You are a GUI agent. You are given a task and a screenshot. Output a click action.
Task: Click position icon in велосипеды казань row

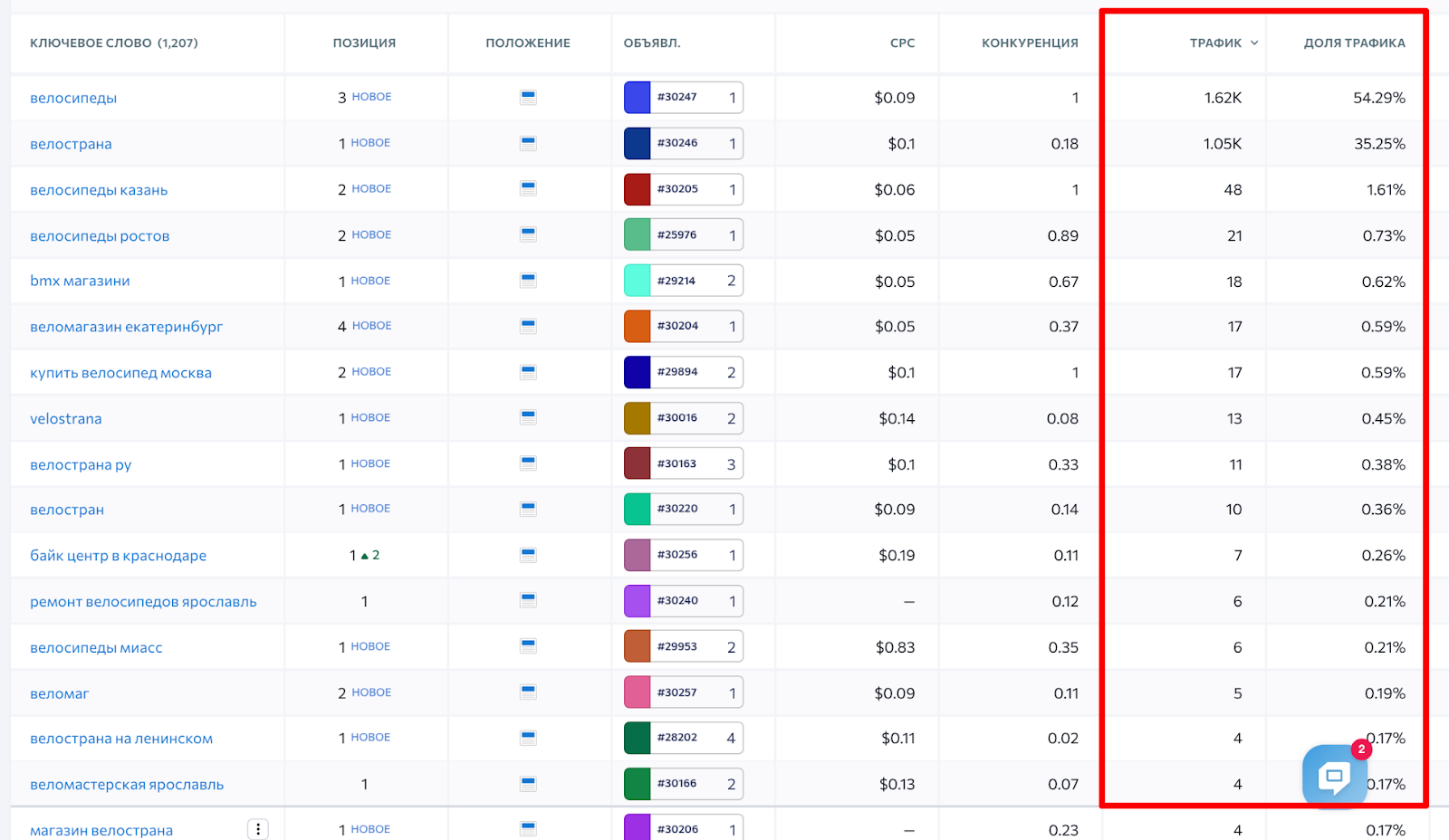click(528, 188)
